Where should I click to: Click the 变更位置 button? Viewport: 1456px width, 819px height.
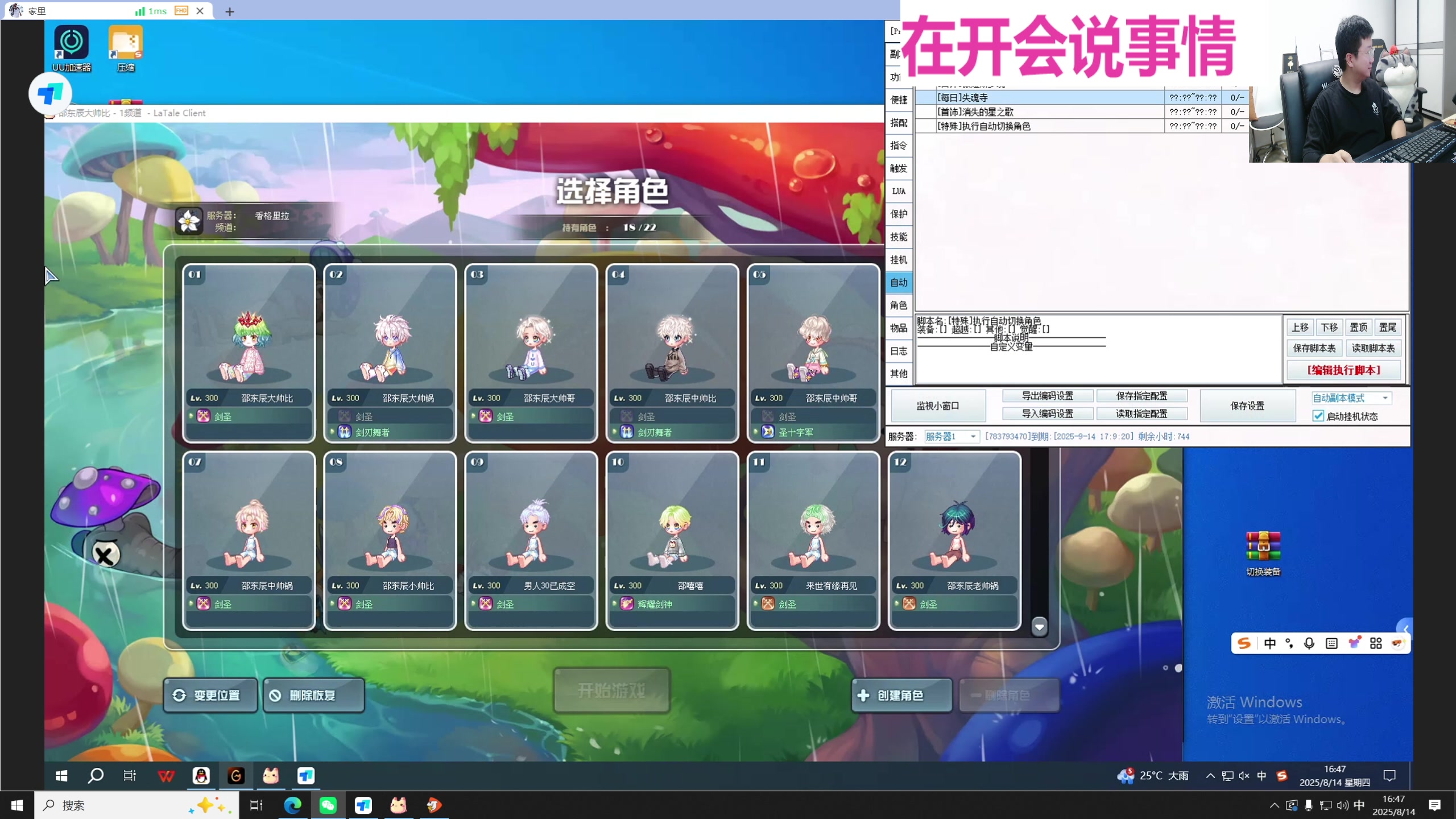click(x=210, y=695)
